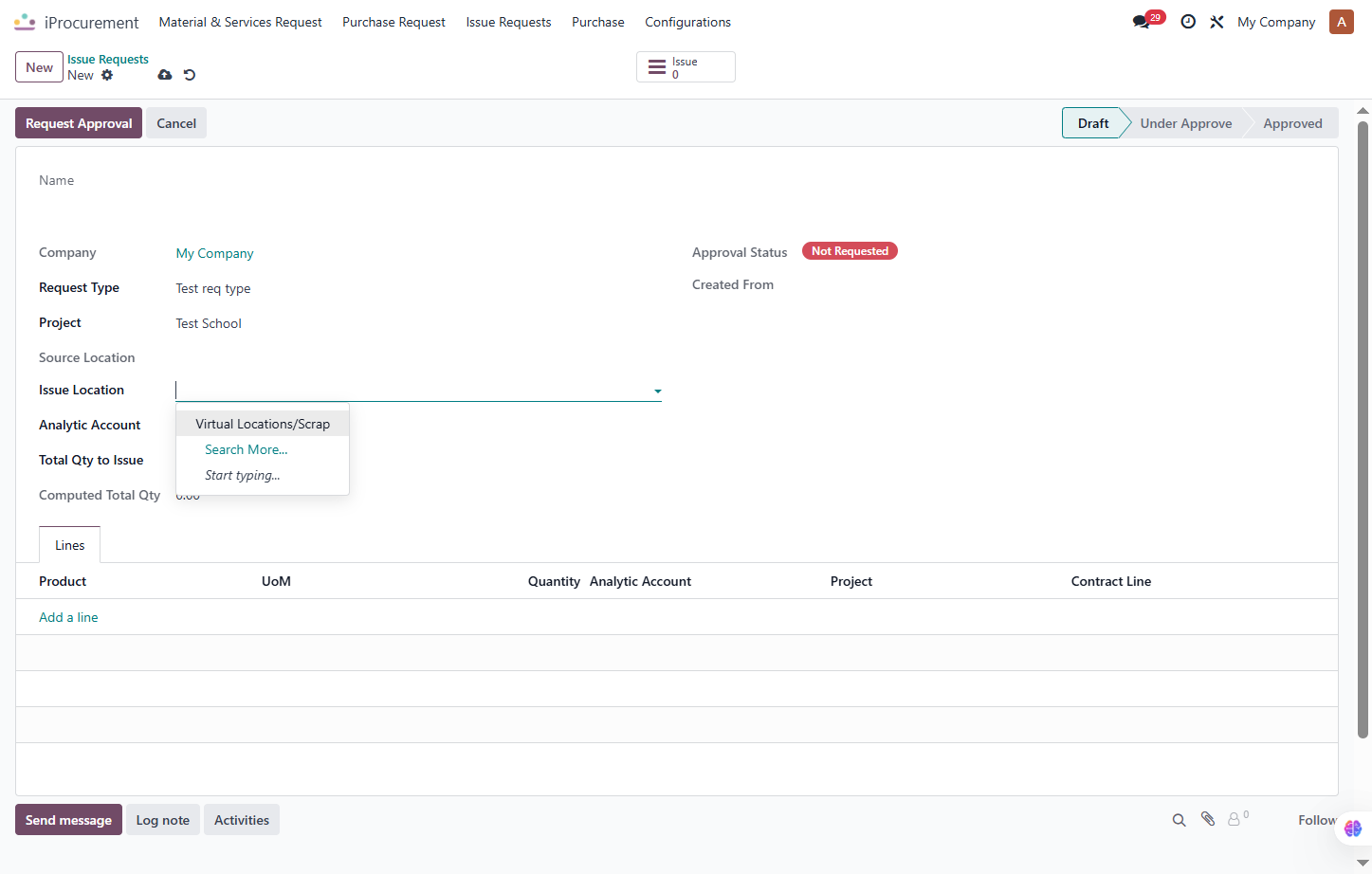
Task: Open the Purchase Request menu
Action: coord(393,22)
